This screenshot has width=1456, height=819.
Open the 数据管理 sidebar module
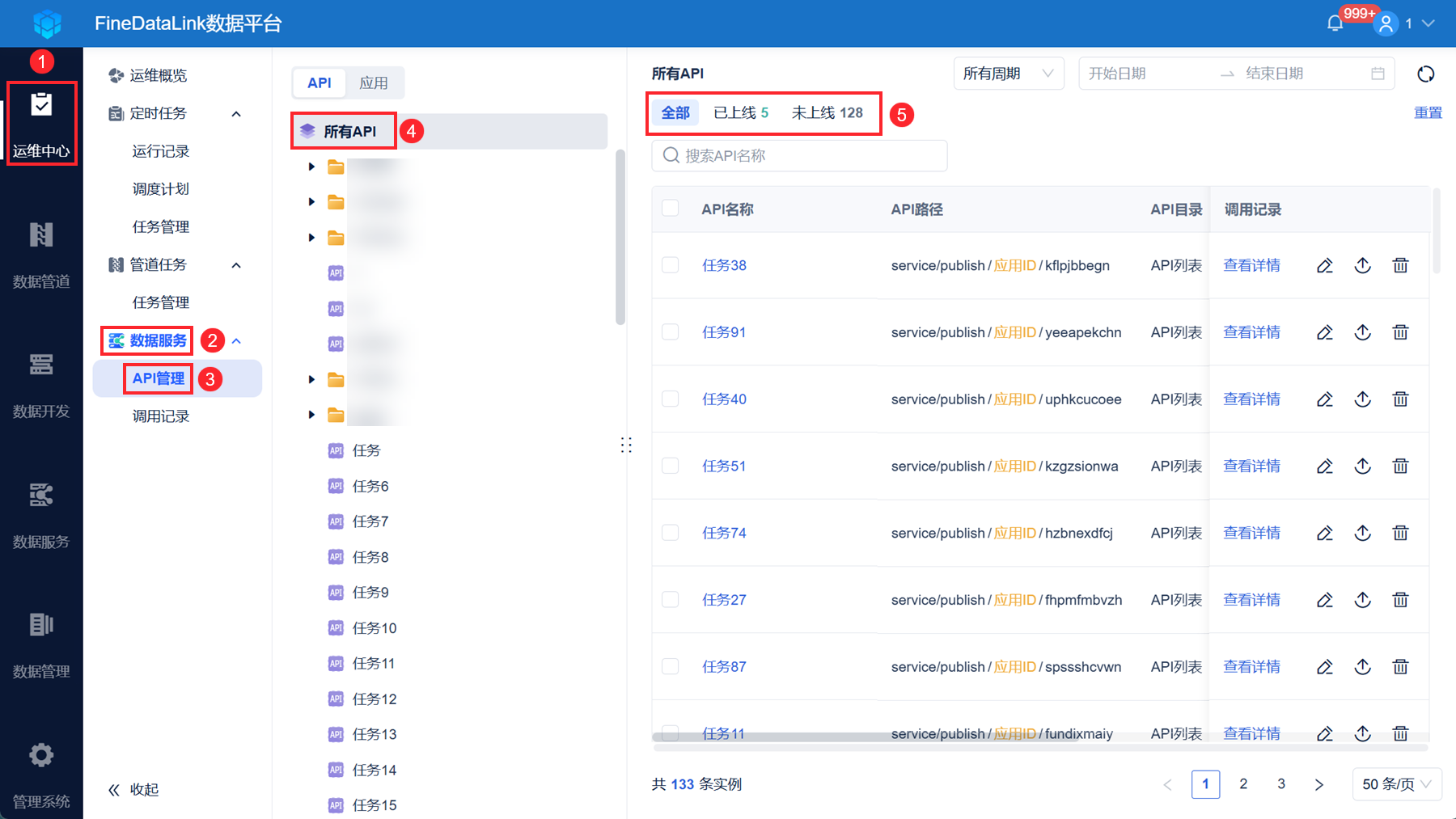pyautogui.click(x=41, y=645)
